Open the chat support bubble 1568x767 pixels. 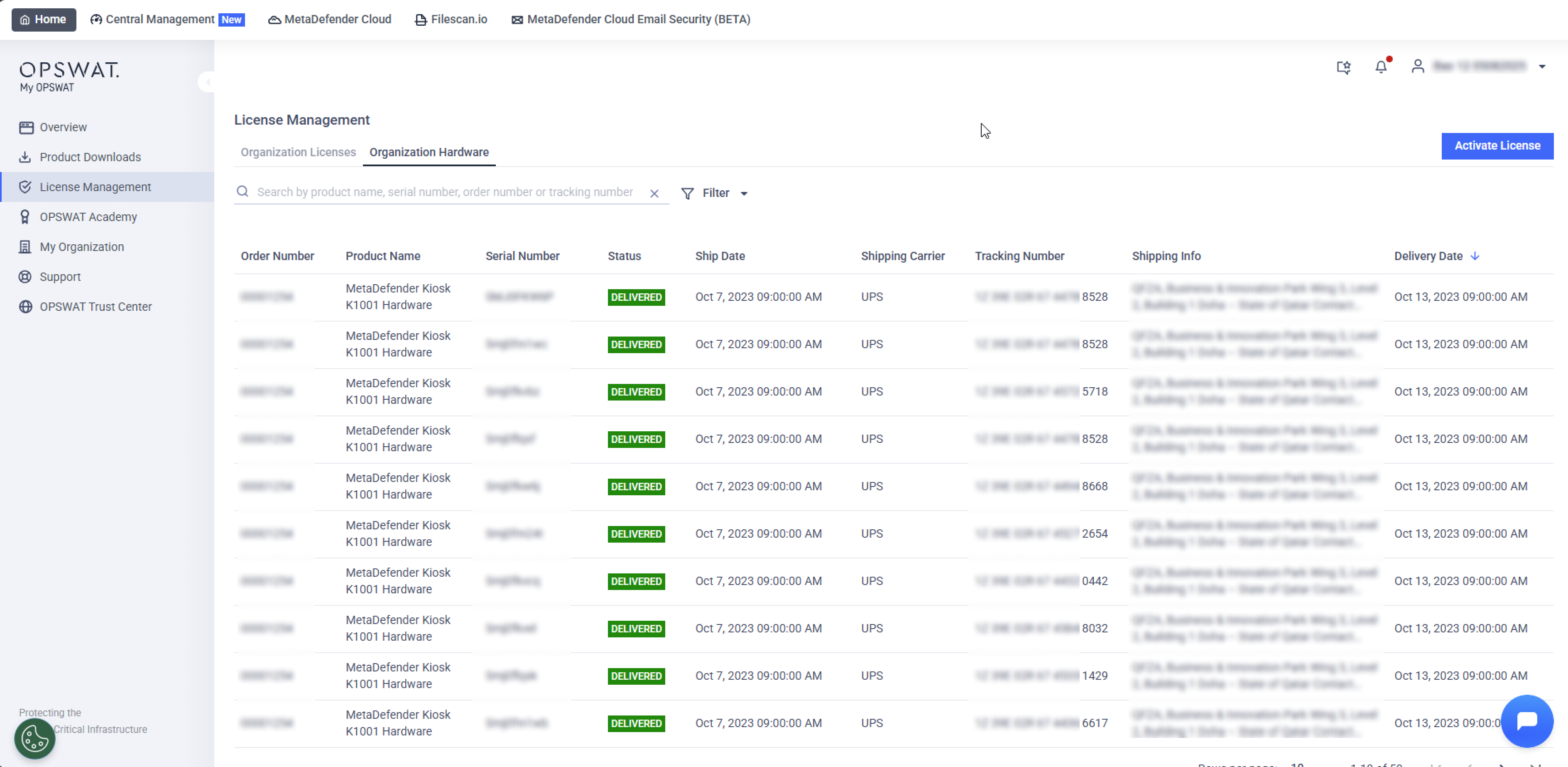coord(1526,721)
